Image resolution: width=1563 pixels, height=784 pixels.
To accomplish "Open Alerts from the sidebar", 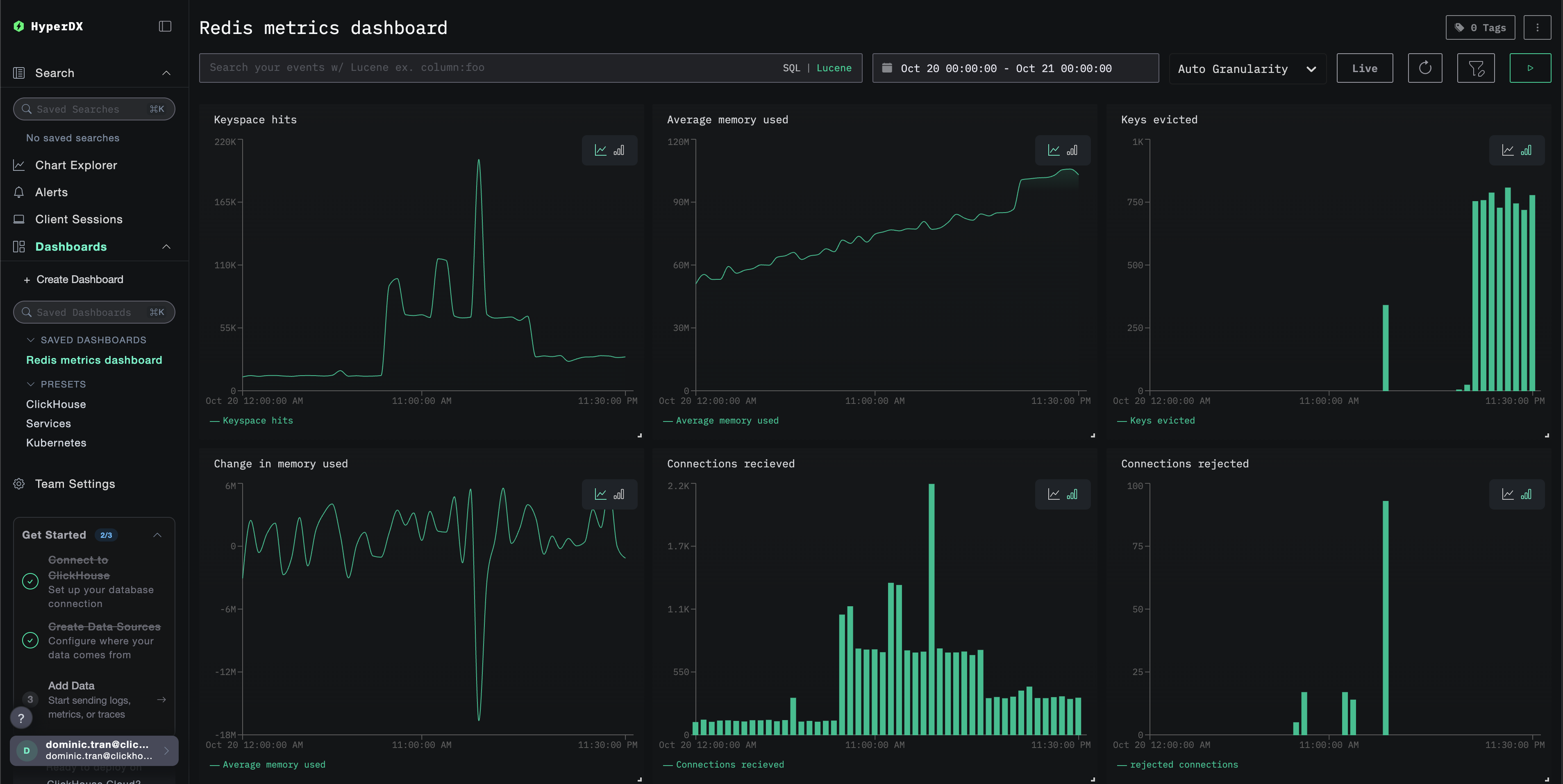I will coord(51,192).
